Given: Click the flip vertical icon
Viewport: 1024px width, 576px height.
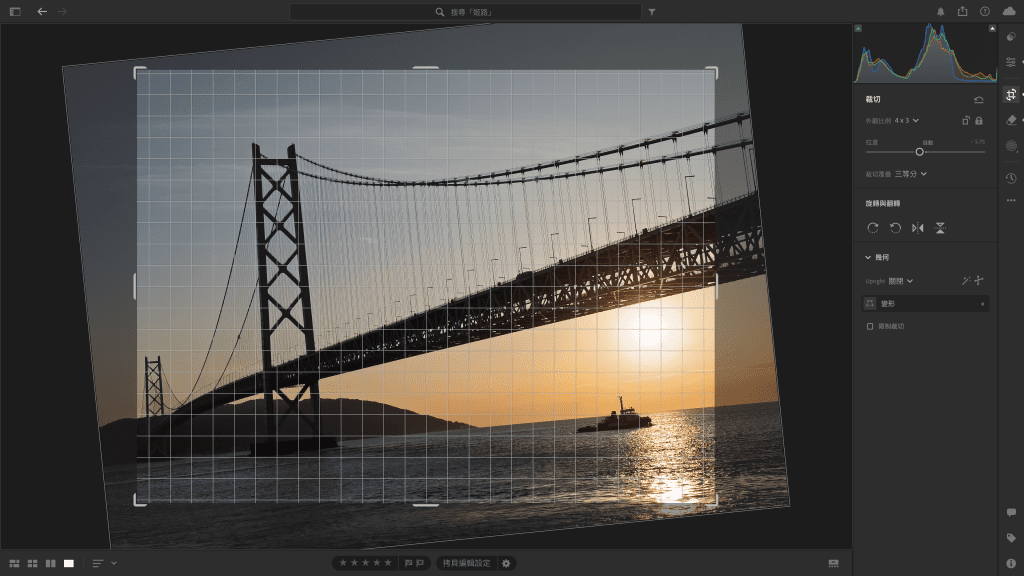Looking at the screenshot, I should coord(941,227).
